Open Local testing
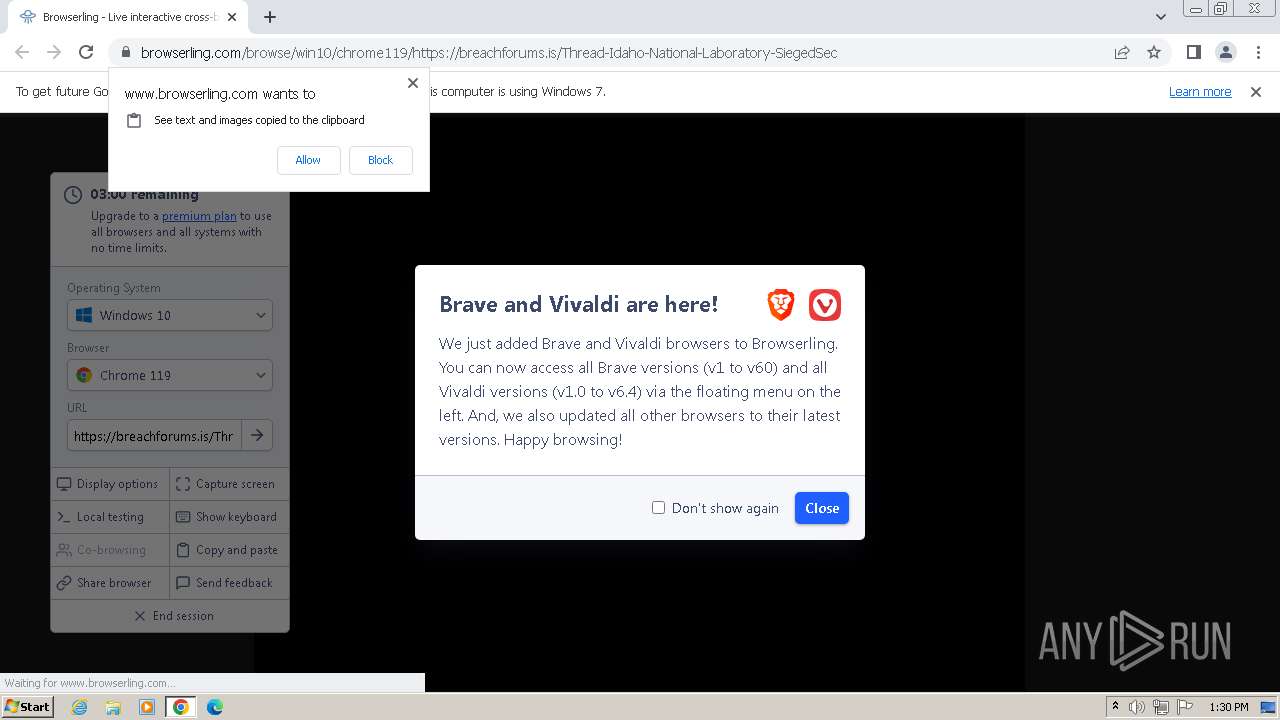Image resolution: width=1280 pixels, height=720 pixels. pyautogui.click(x=109, y=517)
